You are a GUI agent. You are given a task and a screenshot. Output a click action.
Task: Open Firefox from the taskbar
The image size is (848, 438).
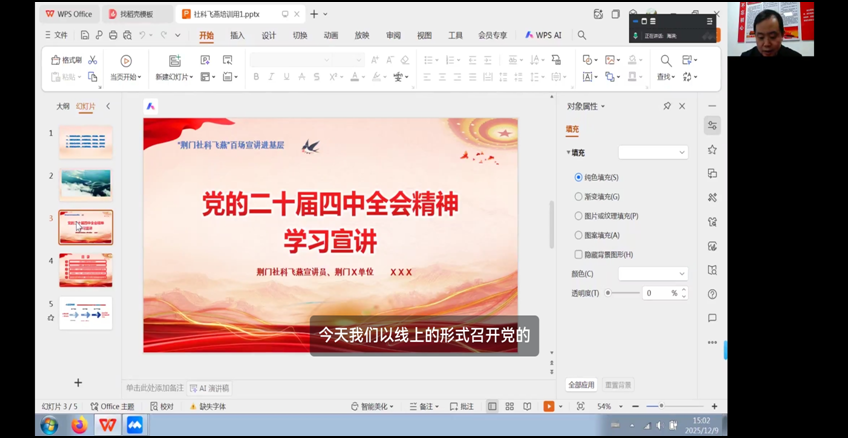pos(78,425)
